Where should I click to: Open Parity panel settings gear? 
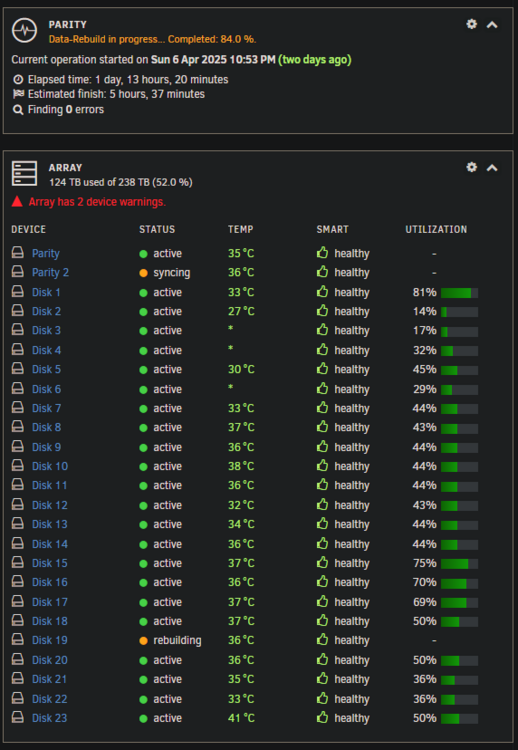472,24
